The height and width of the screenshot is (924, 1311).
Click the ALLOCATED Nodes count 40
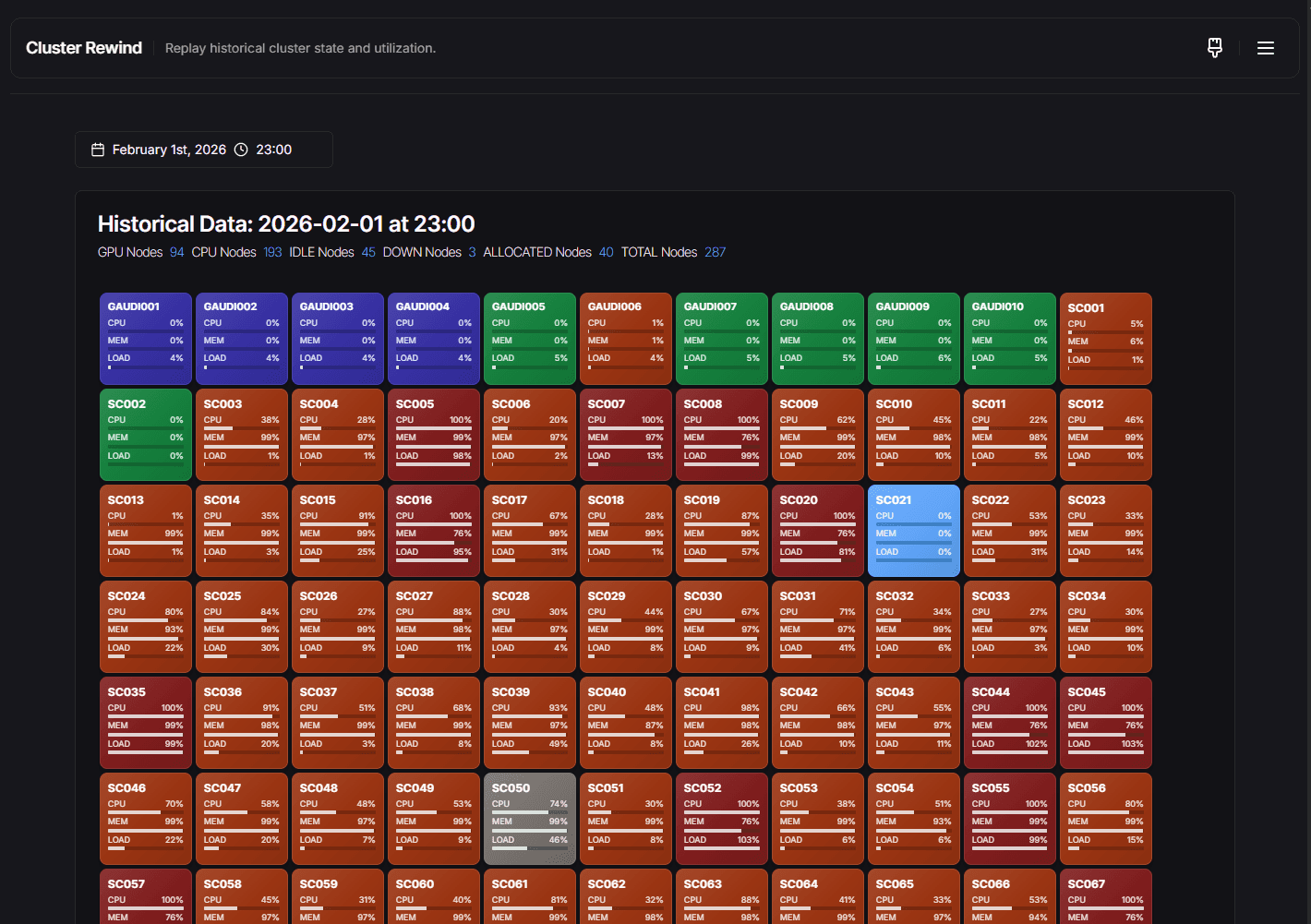coord(606,252)
